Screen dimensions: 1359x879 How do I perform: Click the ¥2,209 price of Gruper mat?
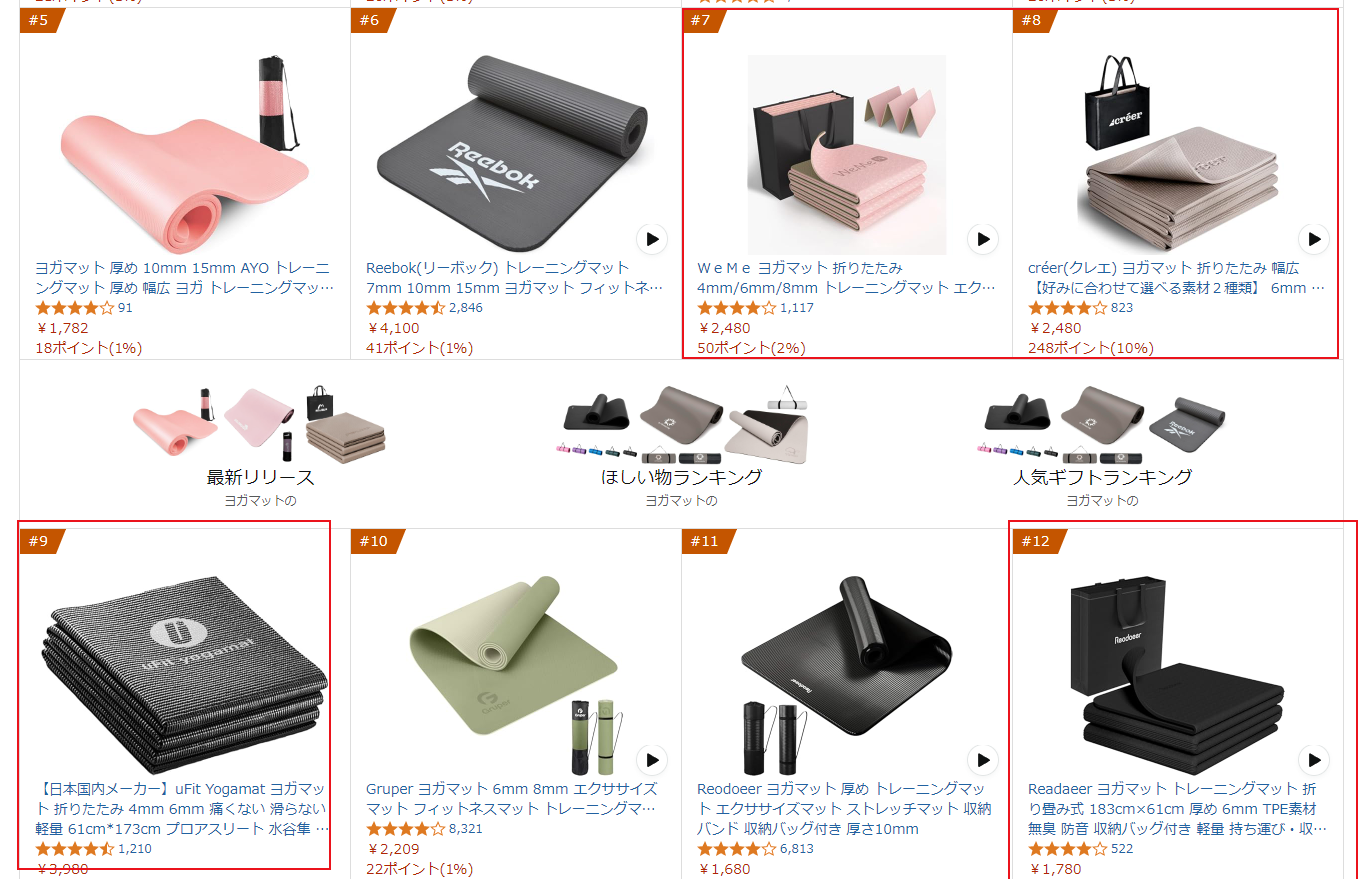(393, 848)
